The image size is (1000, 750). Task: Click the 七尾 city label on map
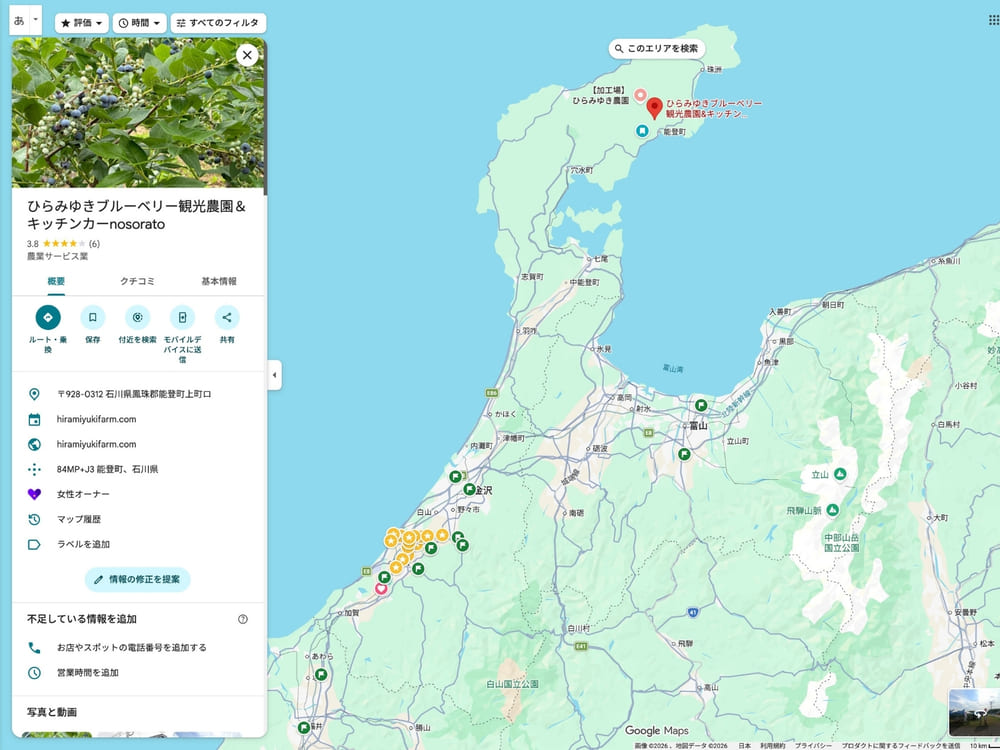600,259
